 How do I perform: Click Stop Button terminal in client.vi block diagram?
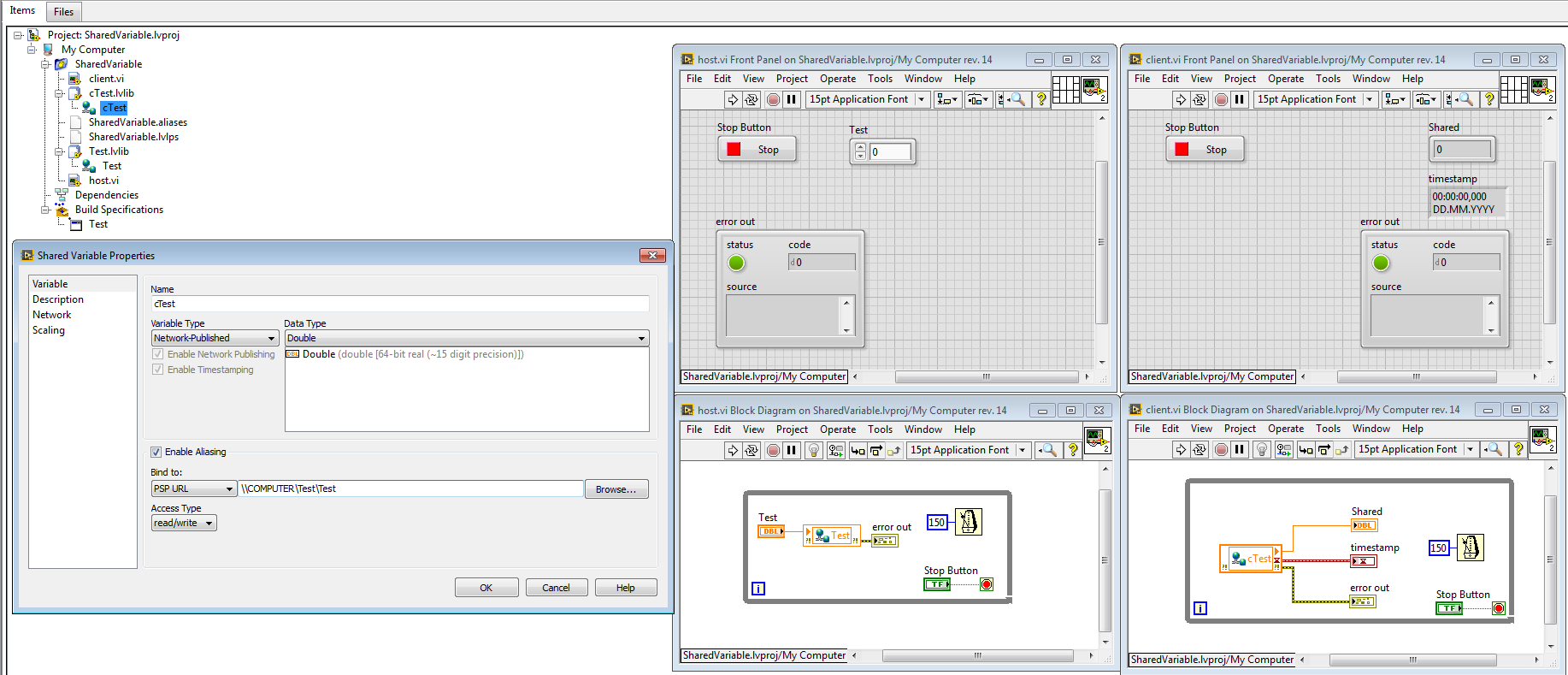click(x=1449, y=608)
